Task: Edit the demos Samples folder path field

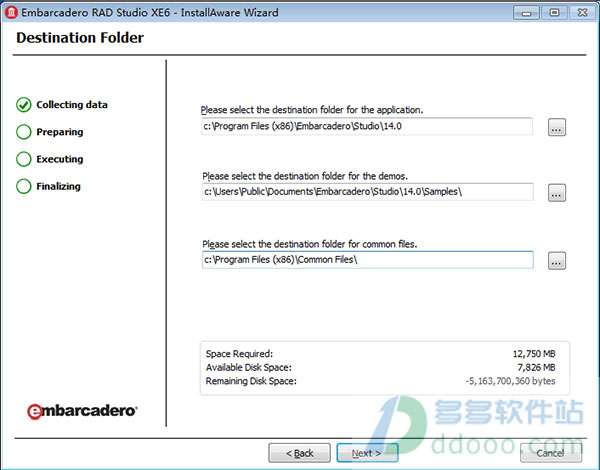Action: pyautogui.click(x=368, y=192)
